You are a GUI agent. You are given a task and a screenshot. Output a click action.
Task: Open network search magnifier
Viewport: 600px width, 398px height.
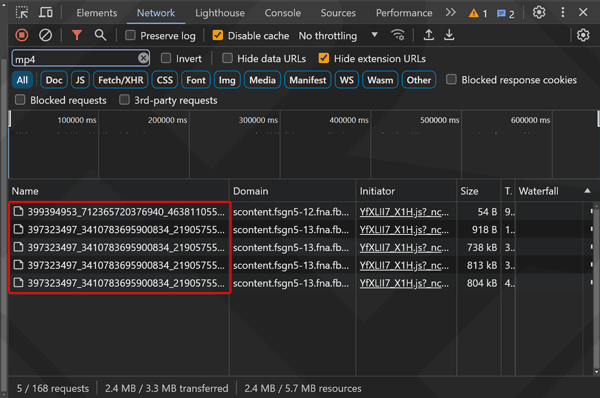pyautogui.click(x=100, y=36)
